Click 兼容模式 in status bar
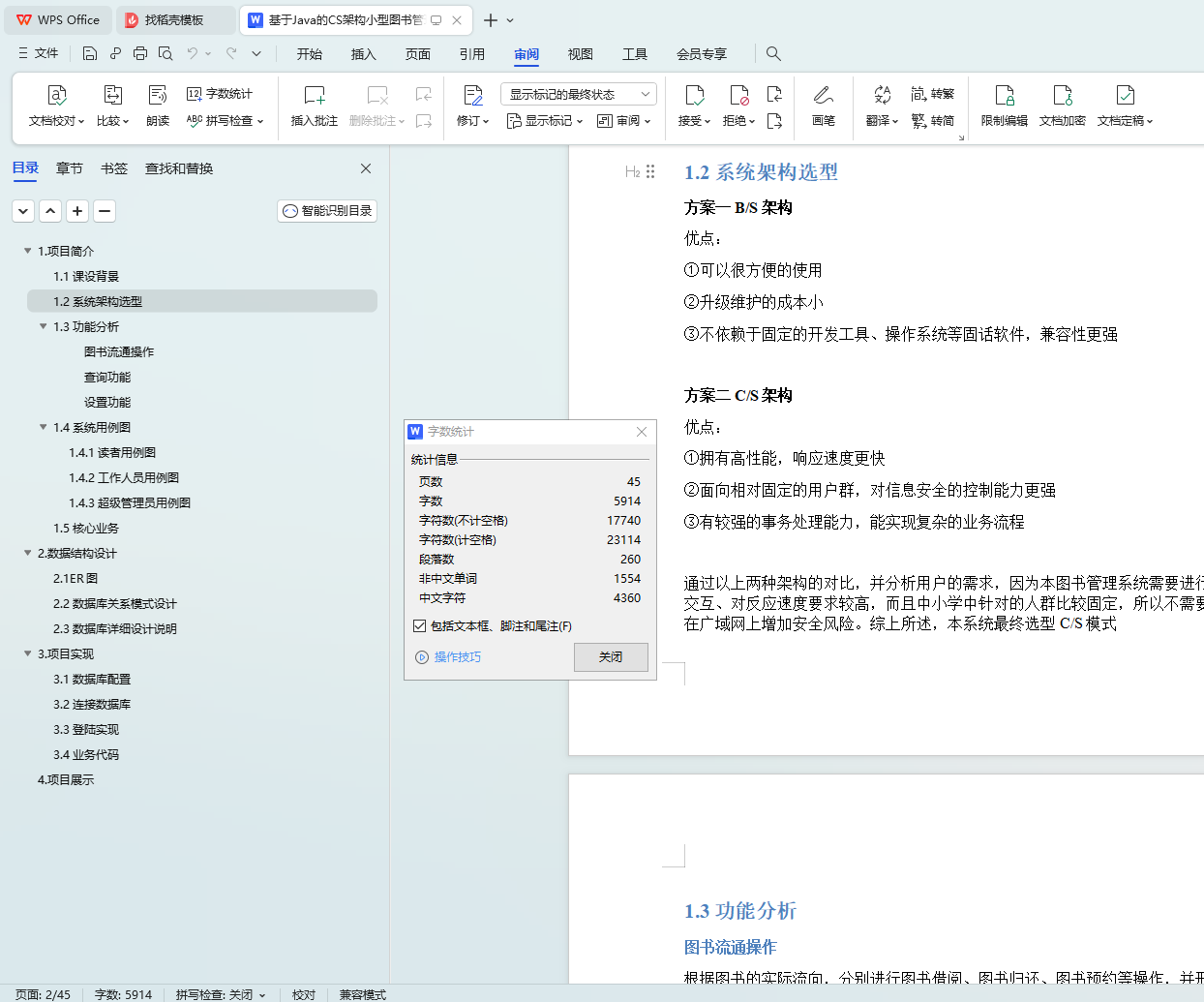1204x1002 pixels. pyautogui.click(x=362, y=994)
